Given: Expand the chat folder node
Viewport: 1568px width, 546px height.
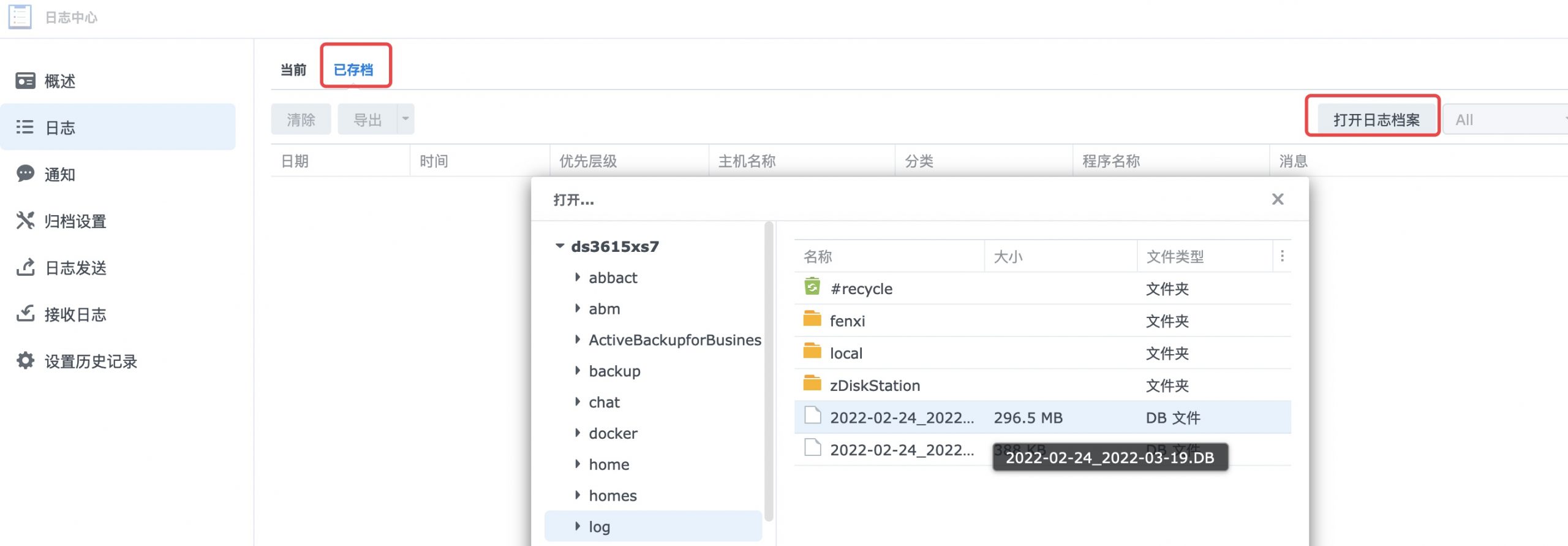Looking at the screenshot, I should (577, 401).
